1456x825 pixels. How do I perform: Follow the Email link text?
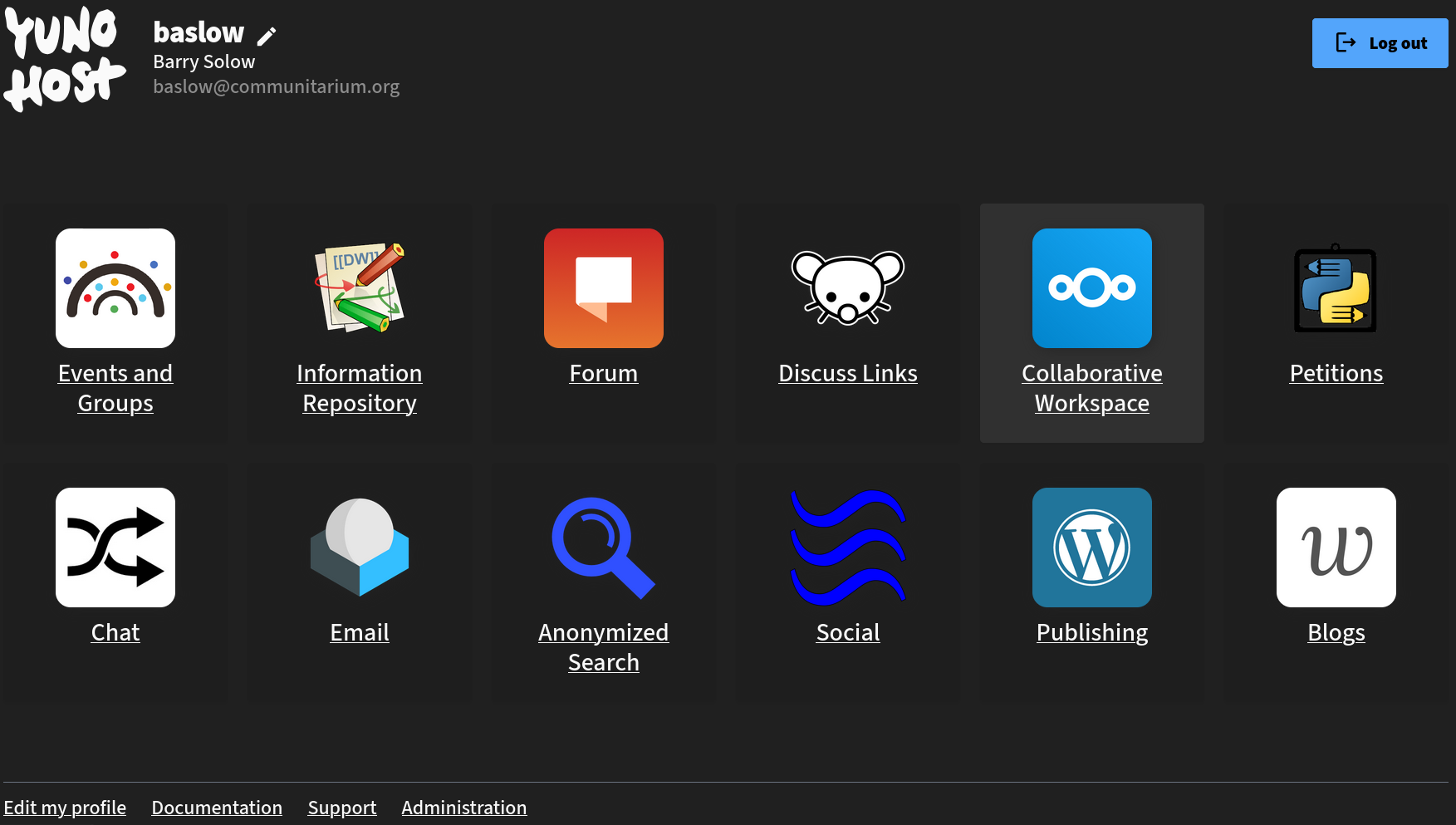click(x=360, y=632)
